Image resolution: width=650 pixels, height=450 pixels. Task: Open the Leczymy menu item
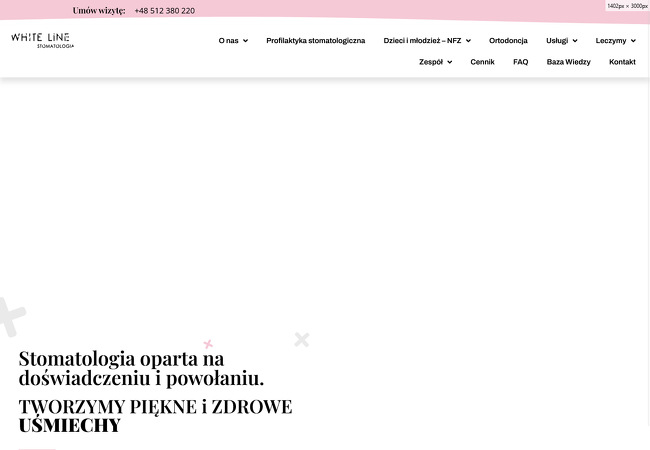pyautogui.click(x=611, y=41)
